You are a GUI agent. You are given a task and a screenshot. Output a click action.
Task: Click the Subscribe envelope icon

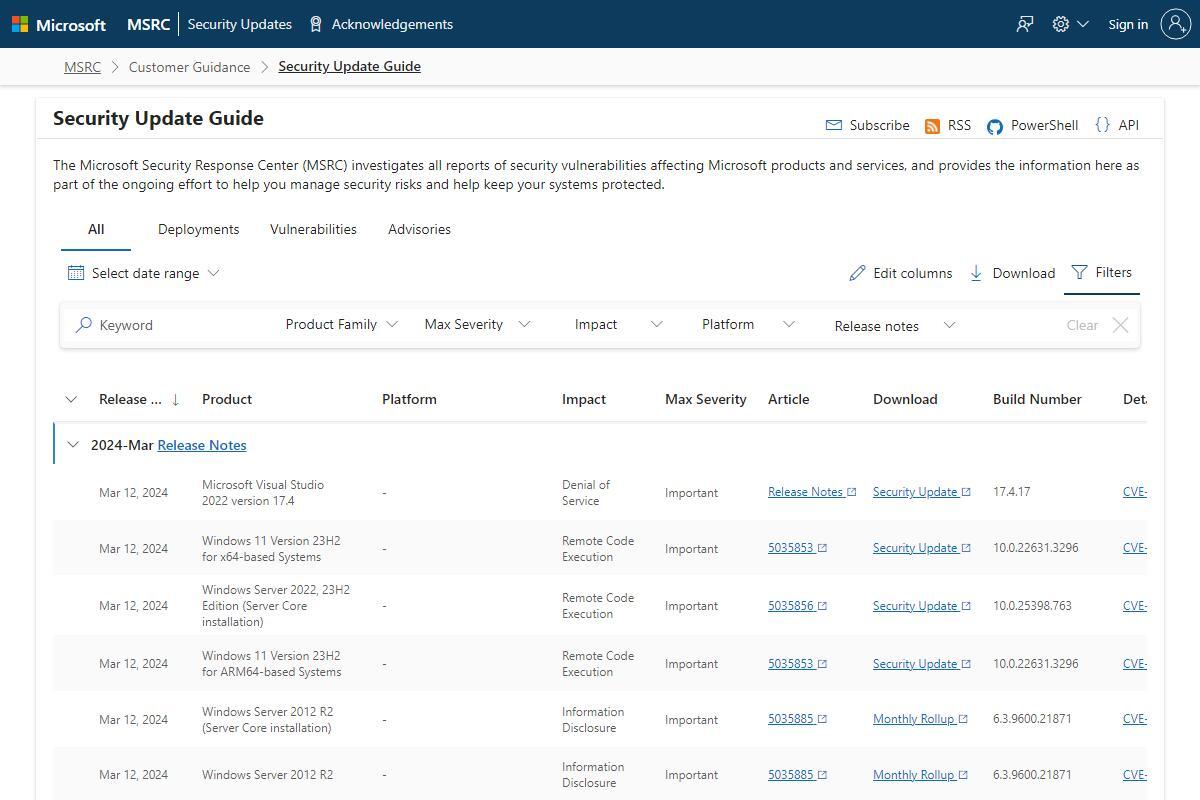(834, 125)
